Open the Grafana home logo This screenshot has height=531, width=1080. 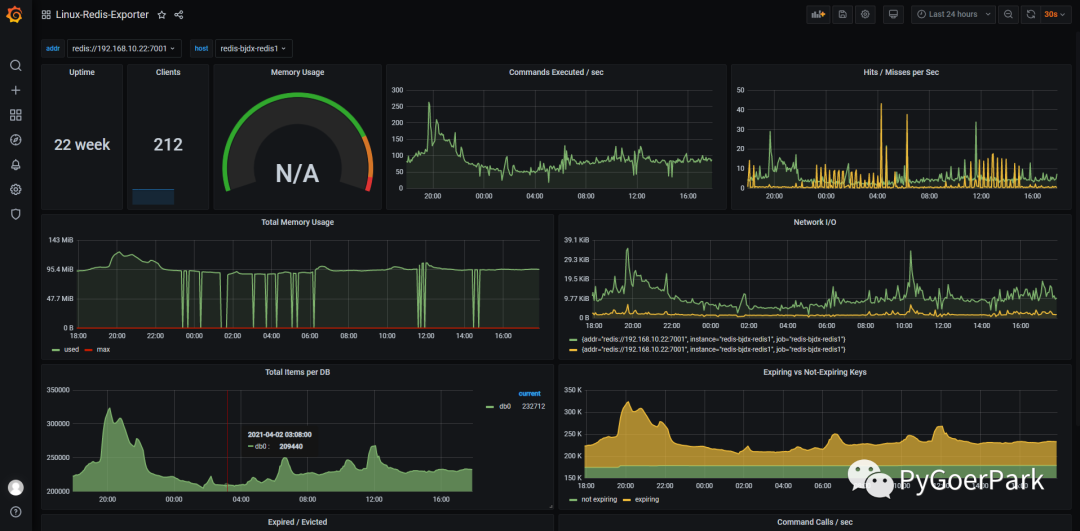tap(14, 14)
